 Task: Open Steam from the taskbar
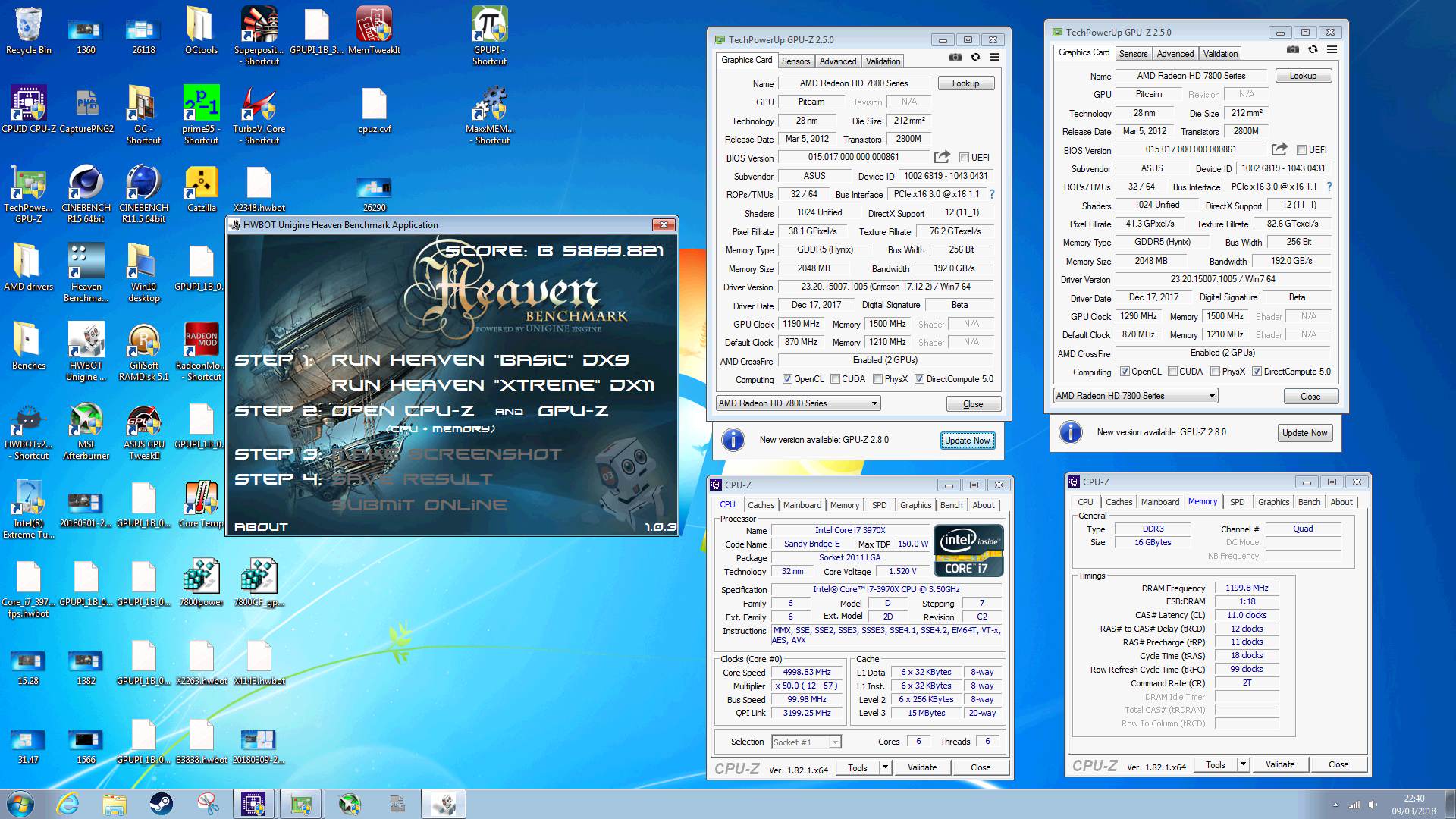tap(161, 804)
